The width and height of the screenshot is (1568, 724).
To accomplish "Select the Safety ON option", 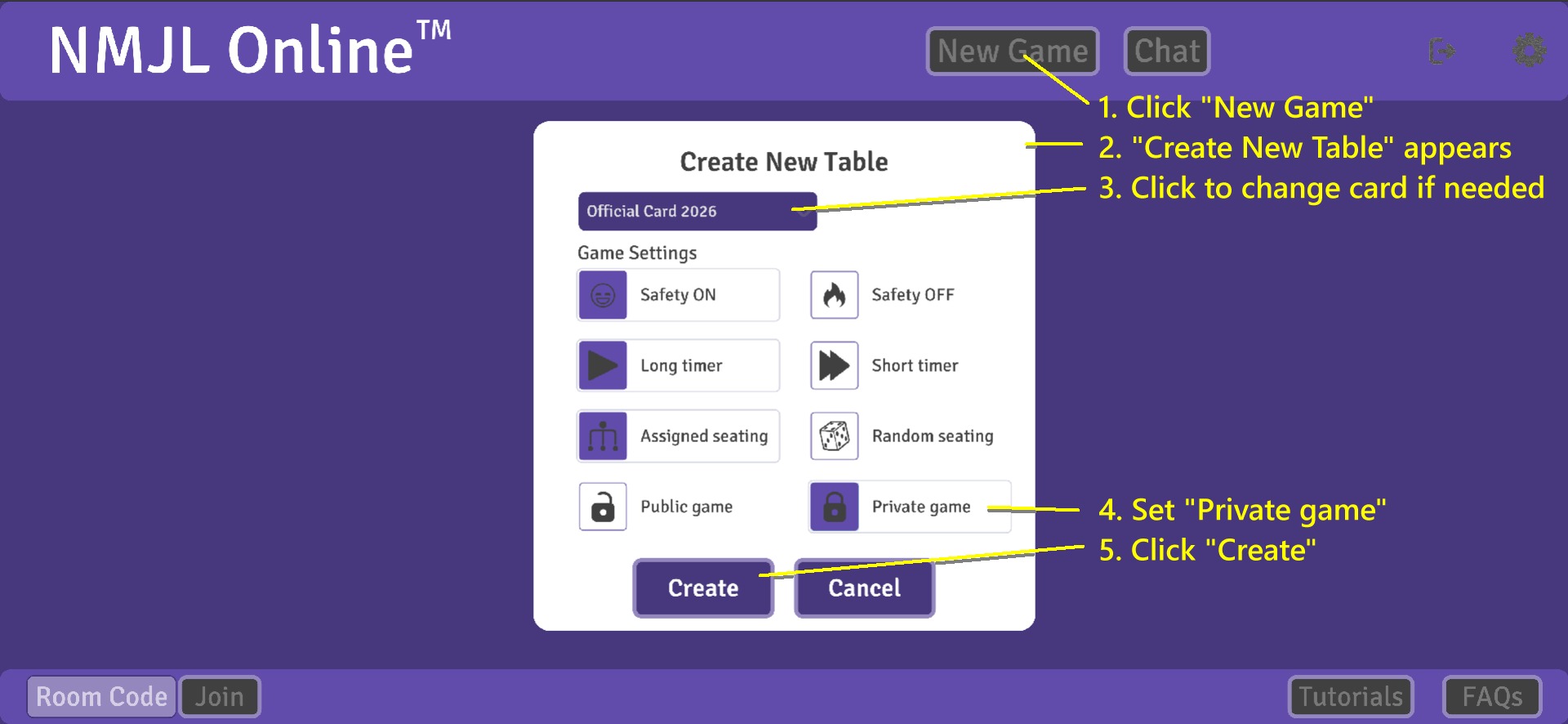I will 678,295.
